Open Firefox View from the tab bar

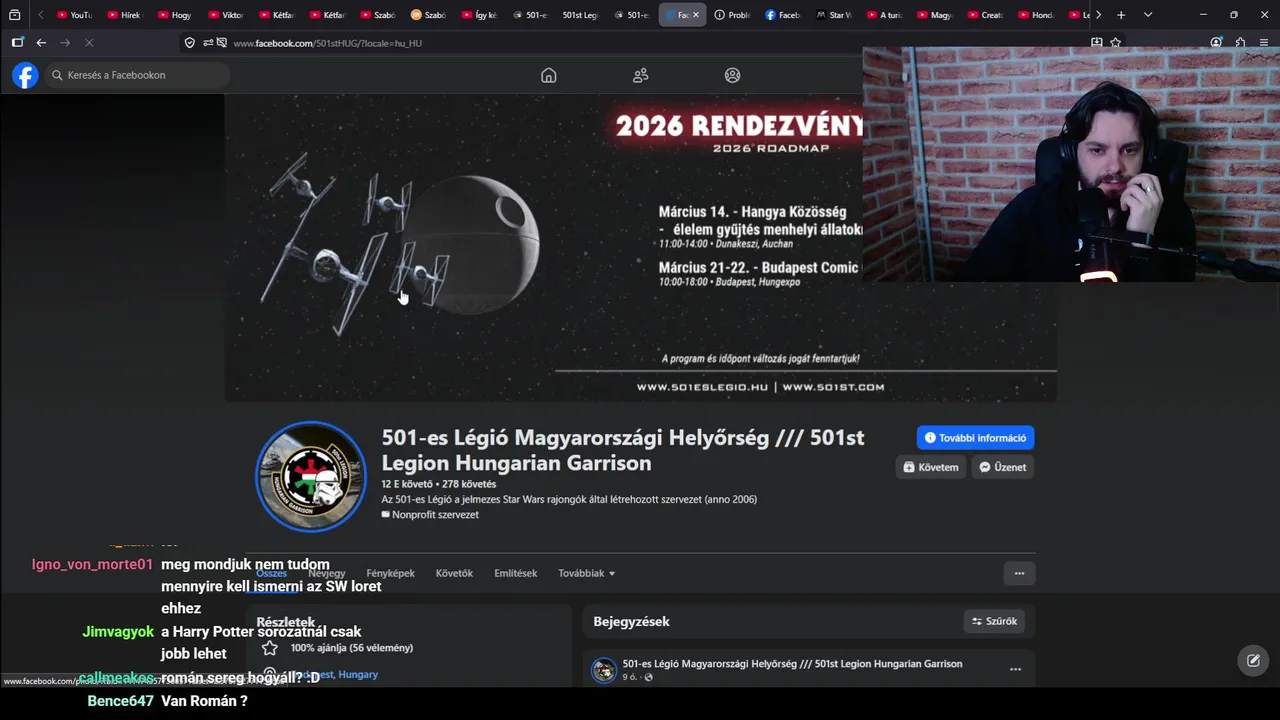(x=14, y=15)
